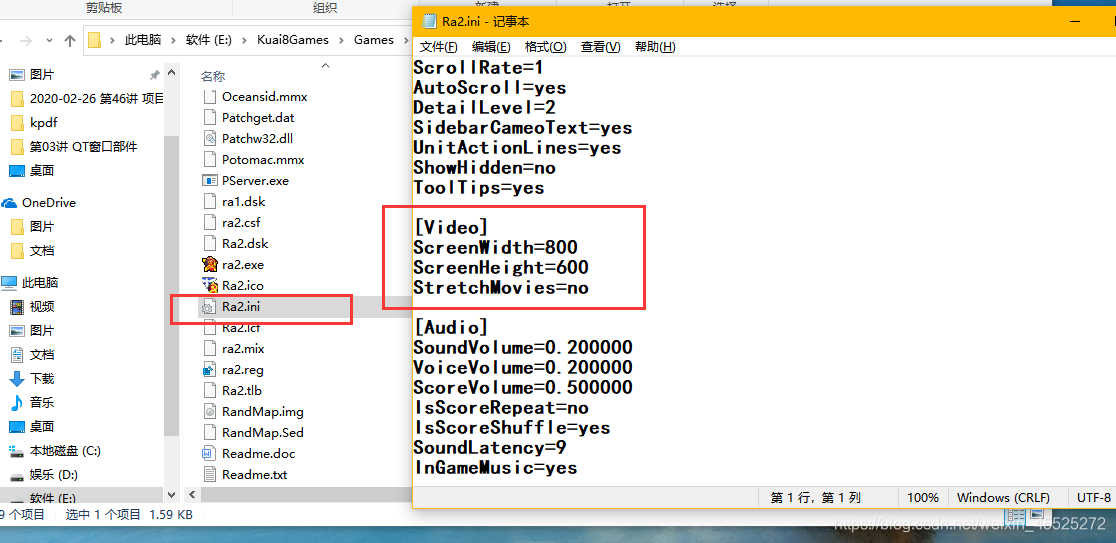The height and width of the screenshot is (543, 1116).
Task: Click the ra2.csf file icon
Action: click(209, 222)
